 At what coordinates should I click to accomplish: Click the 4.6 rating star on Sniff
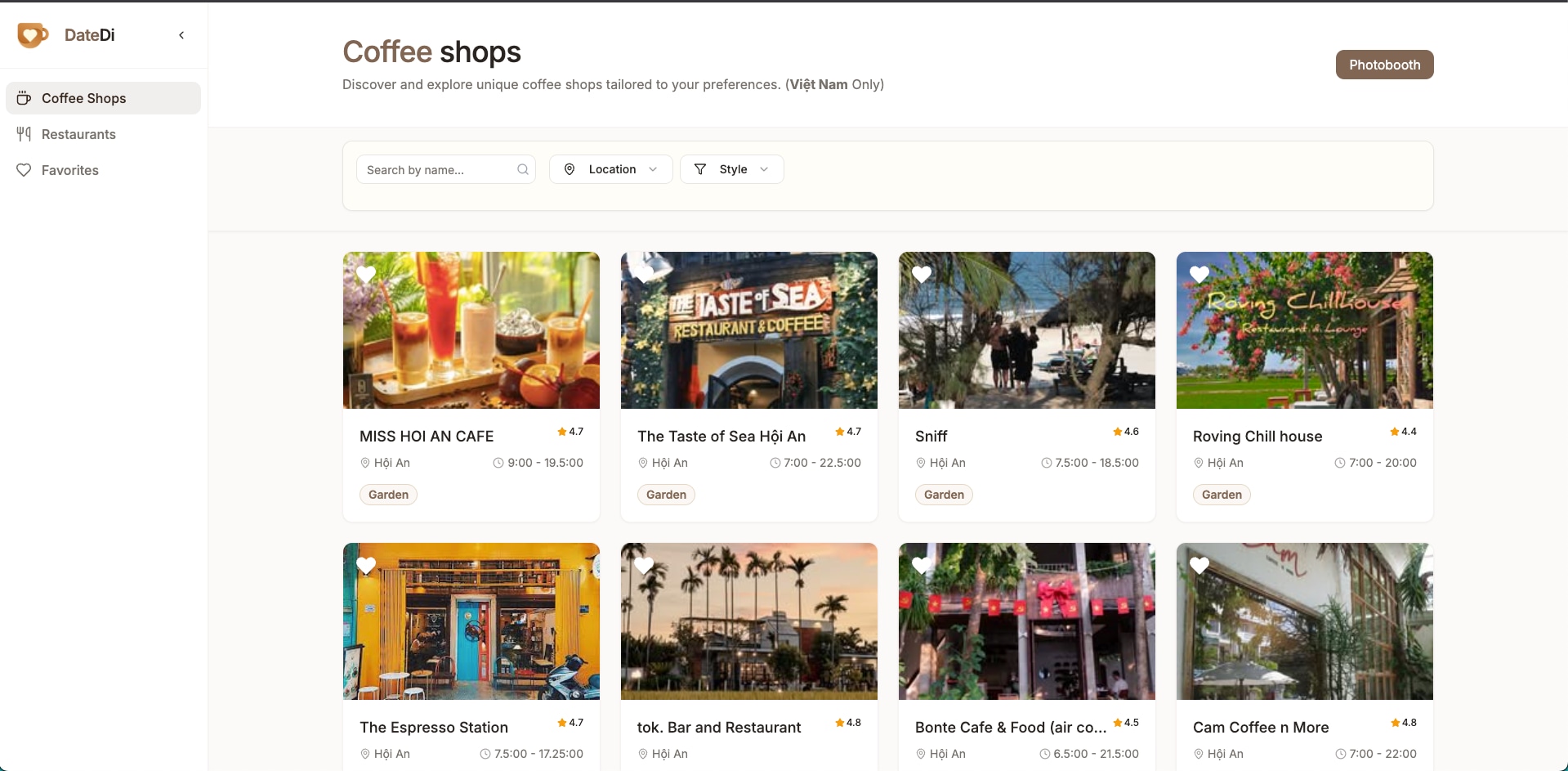point(1118,432)
